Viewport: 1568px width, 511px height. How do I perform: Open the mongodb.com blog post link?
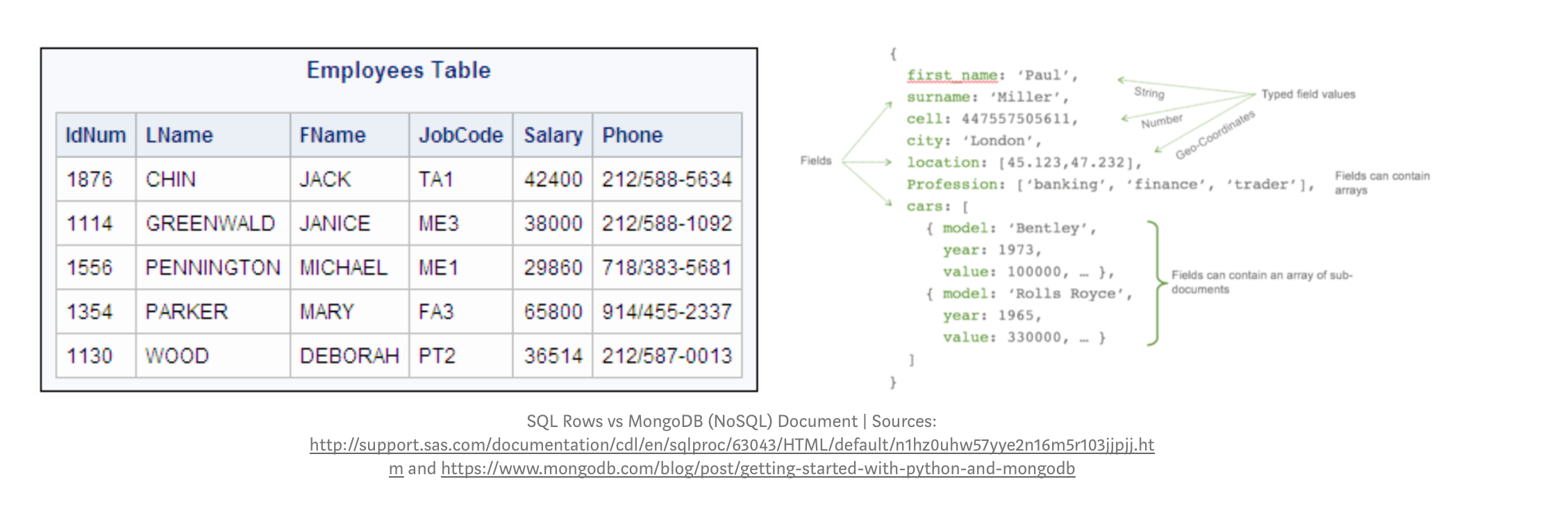(x=758, y=469)
